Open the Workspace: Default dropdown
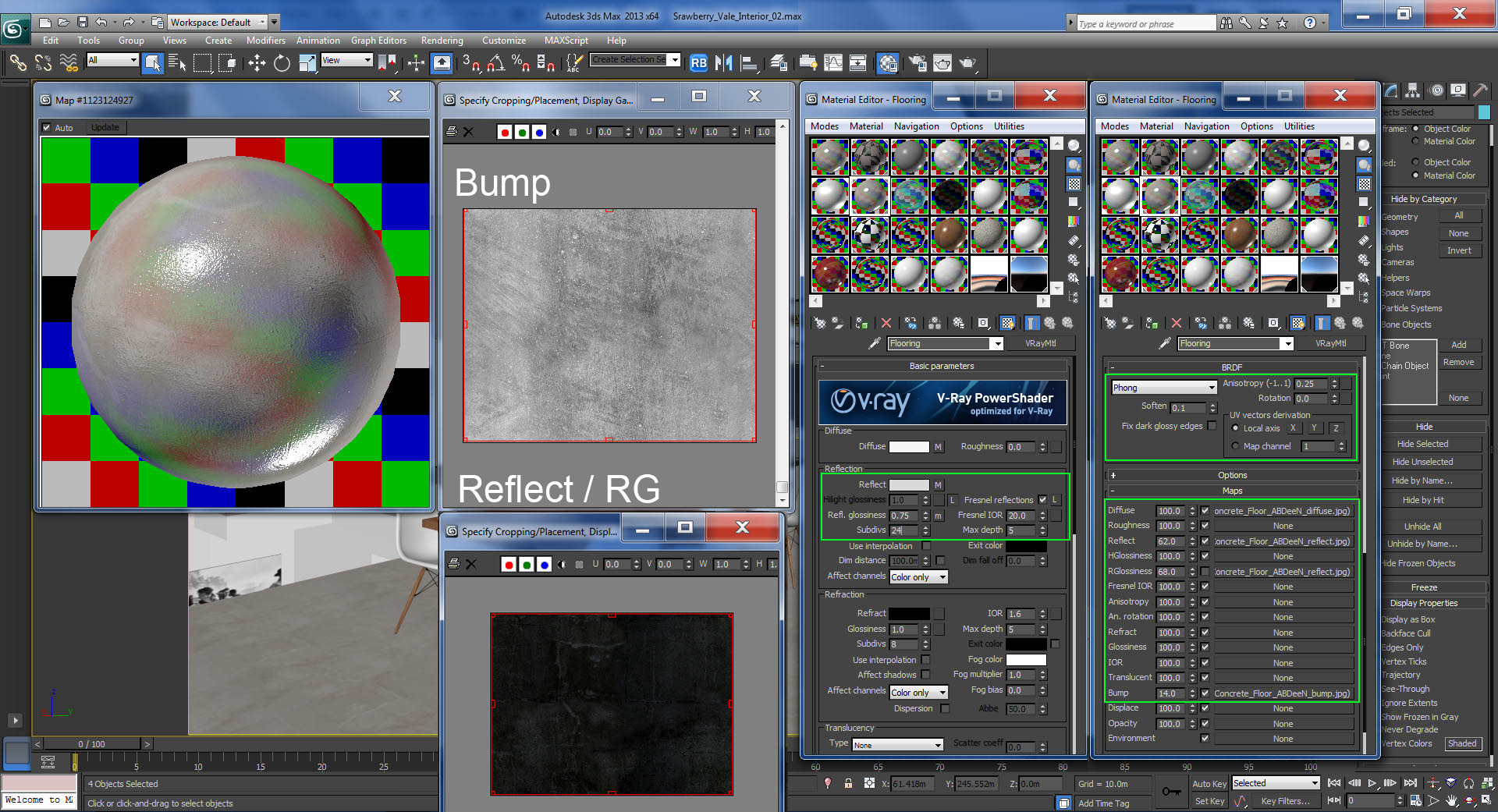1498x812 pixels. coord(218,22)
